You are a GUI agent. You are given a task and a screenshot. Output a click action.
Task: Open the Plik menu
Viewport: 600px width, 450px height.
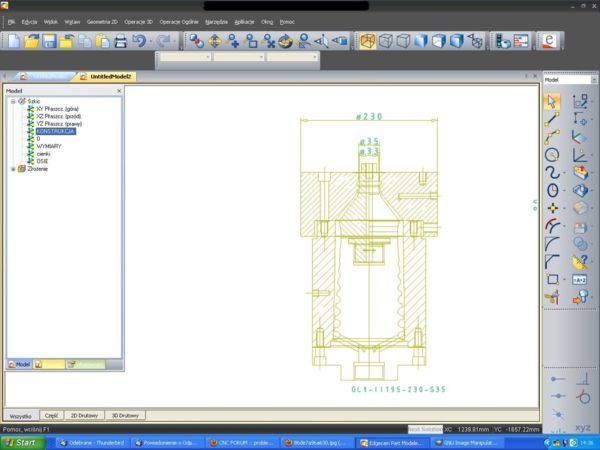[11, 22]
